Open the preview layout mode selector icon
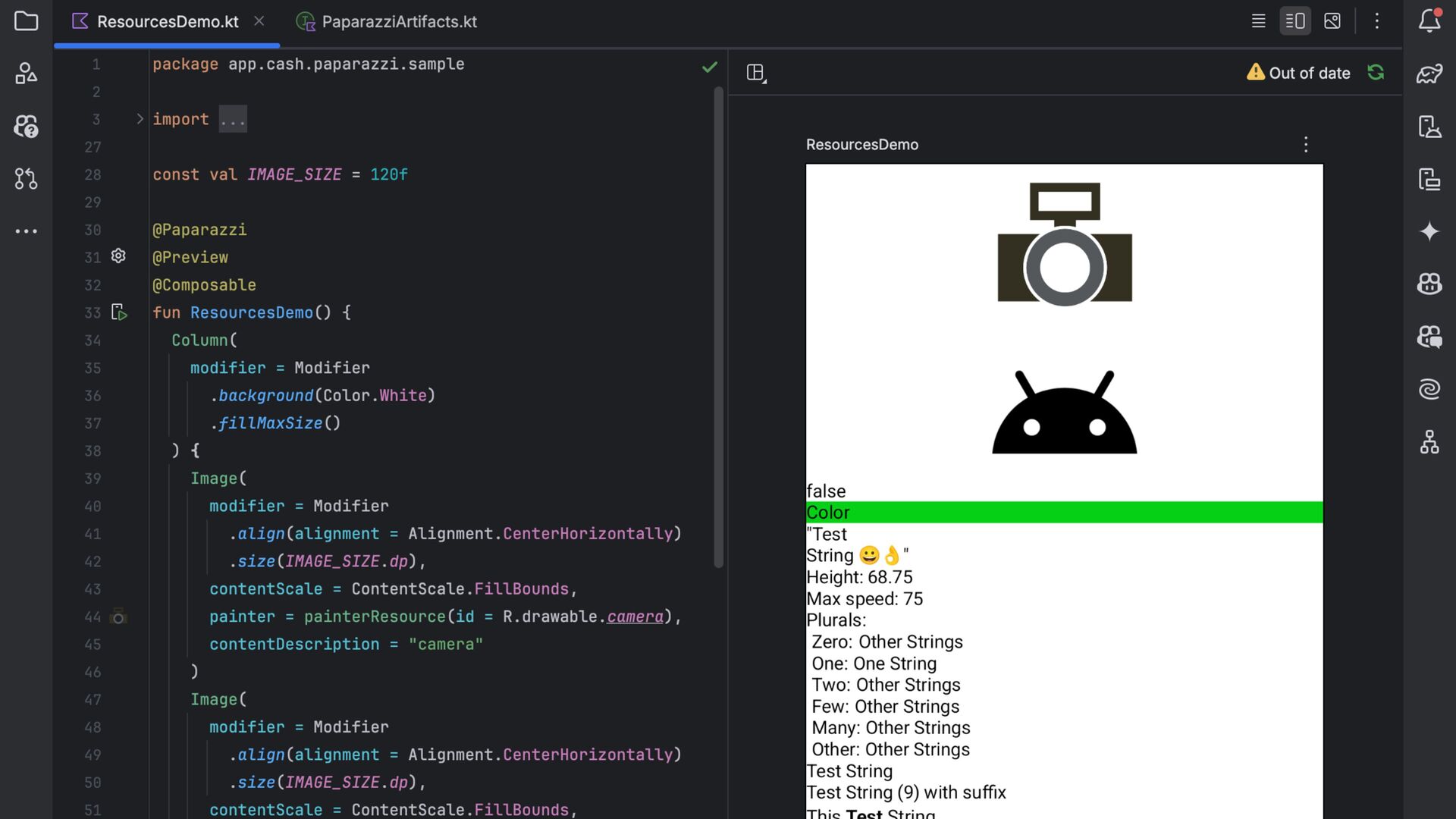 [x=756, y=73]
